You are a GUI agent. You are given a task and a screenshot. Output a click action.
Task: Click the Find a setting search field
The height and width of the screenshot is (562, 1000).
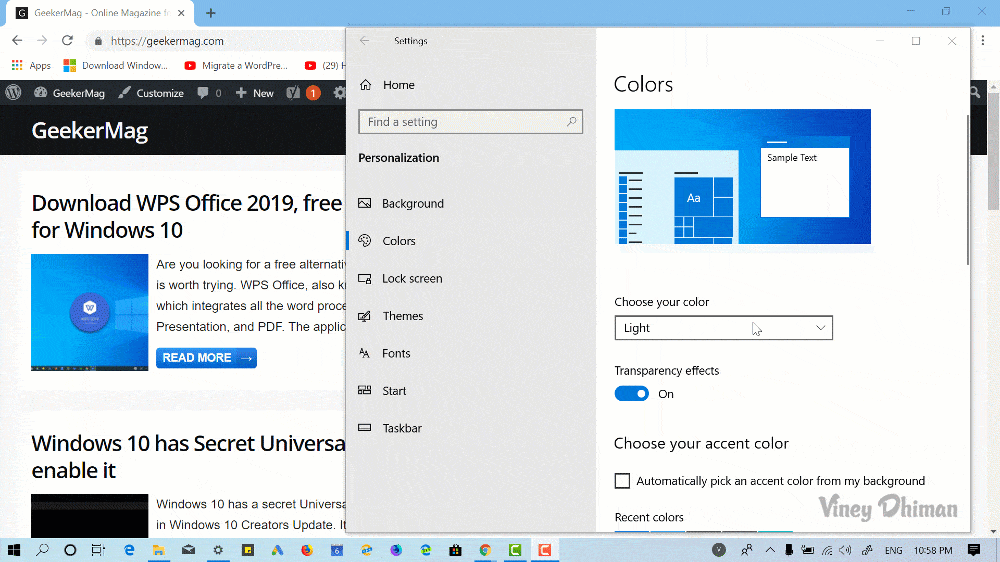[471, 122]
